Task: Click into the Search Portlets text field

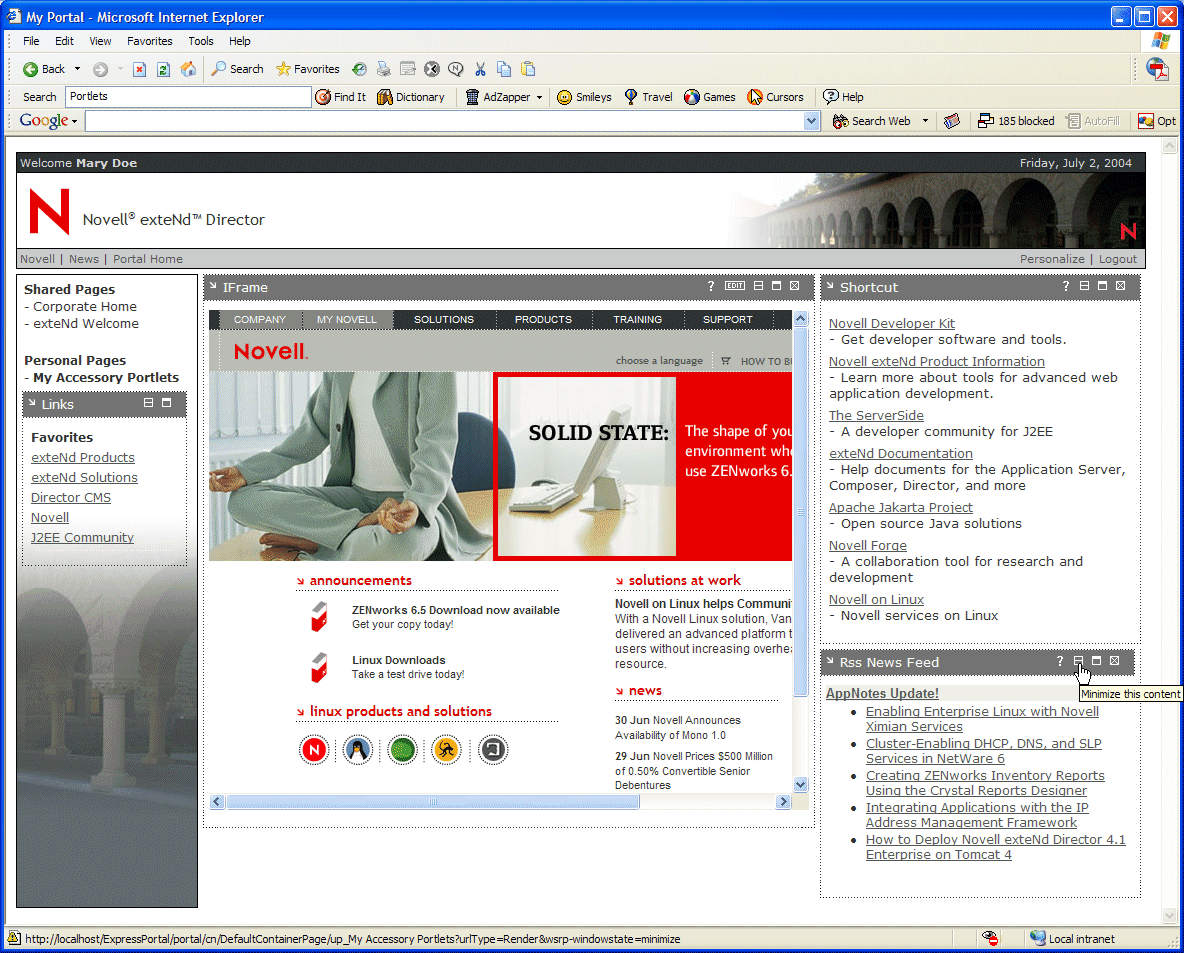Action: [x=188, y=97]
